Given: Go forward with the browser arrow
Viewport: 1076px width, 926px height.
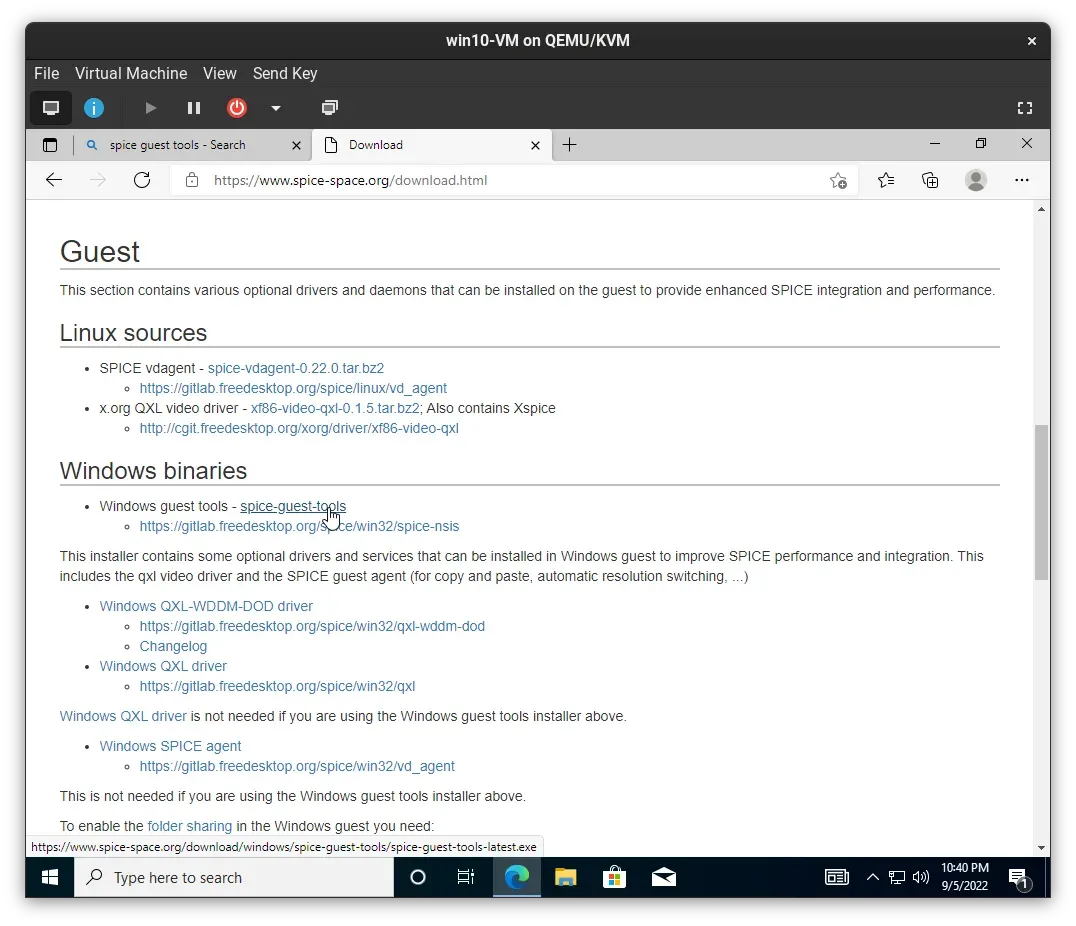Looking at the screenshot, I should 98,180.
